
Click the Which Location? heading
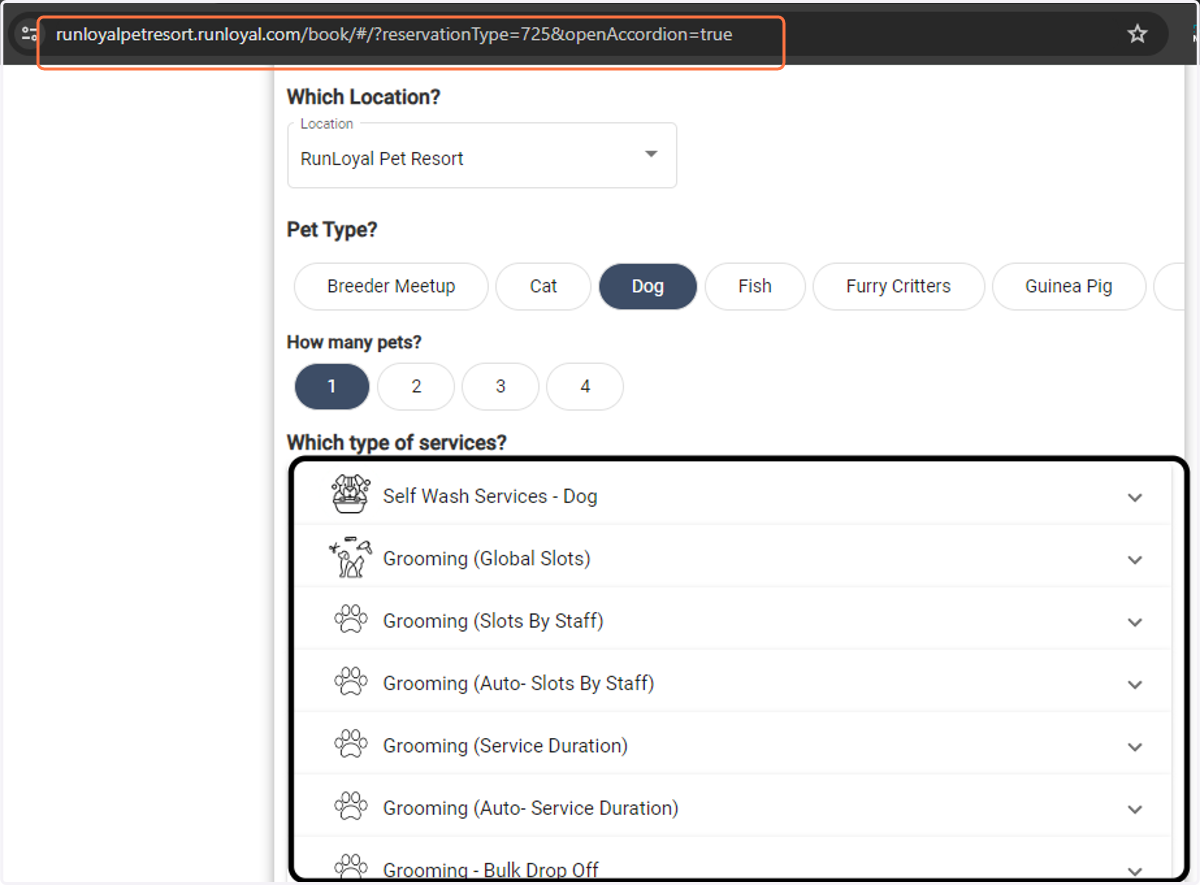[364, 97]
